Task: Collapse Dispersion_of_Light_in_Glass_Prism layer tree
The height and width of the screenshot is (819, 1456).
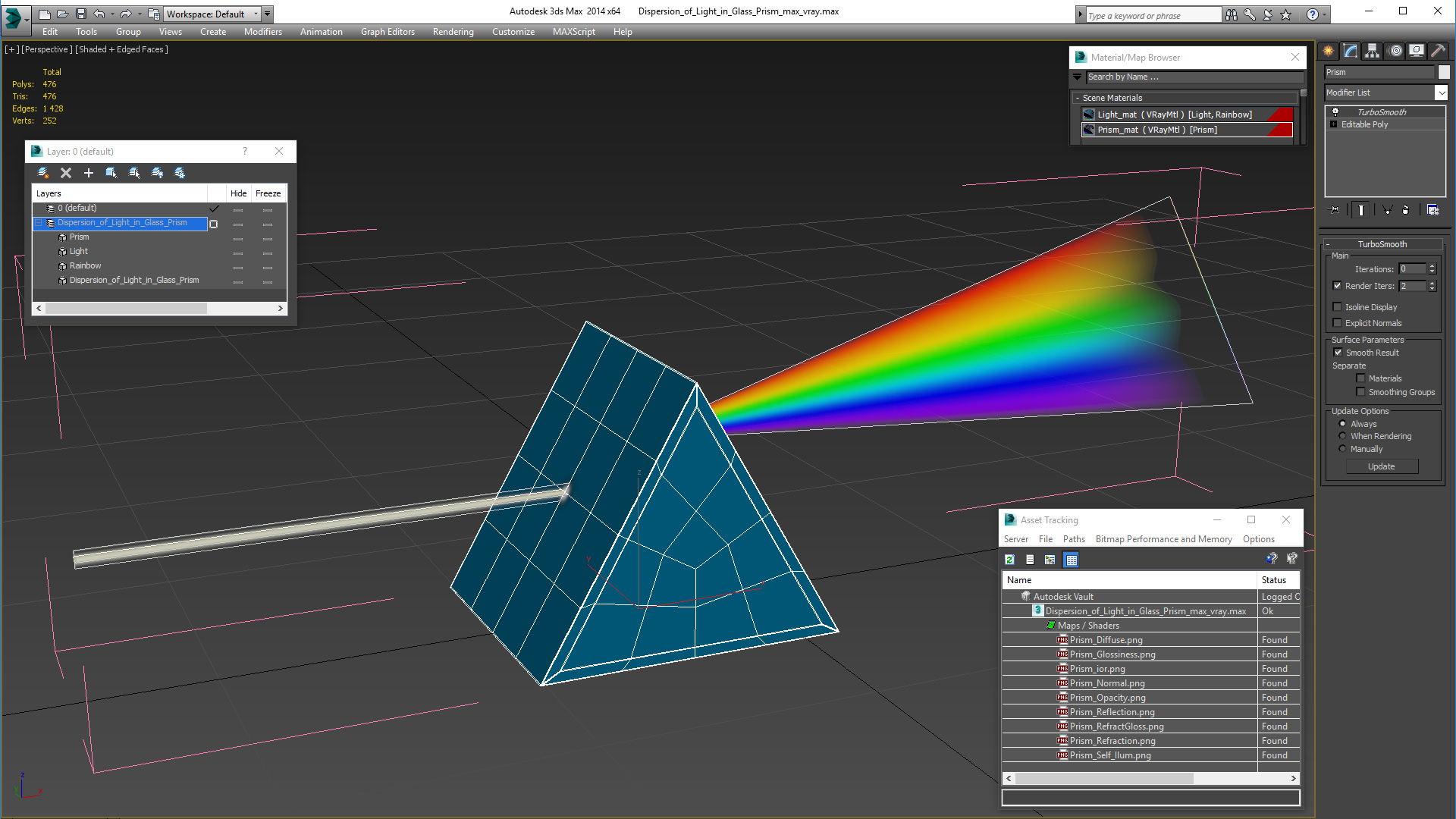Action: coord(39,223)
